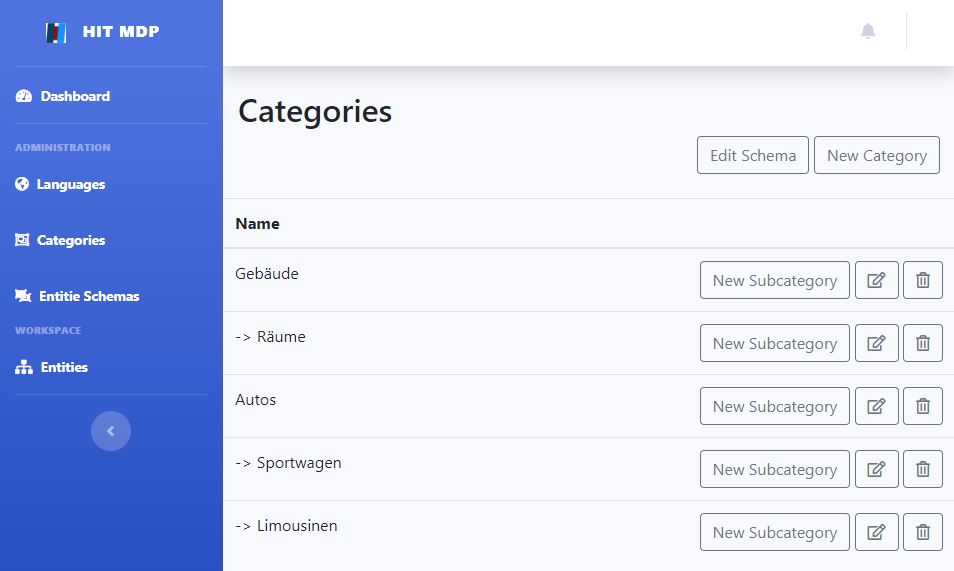
Task: Edit the Gebäude category via the pencil icon
Action: coord(876,280)
